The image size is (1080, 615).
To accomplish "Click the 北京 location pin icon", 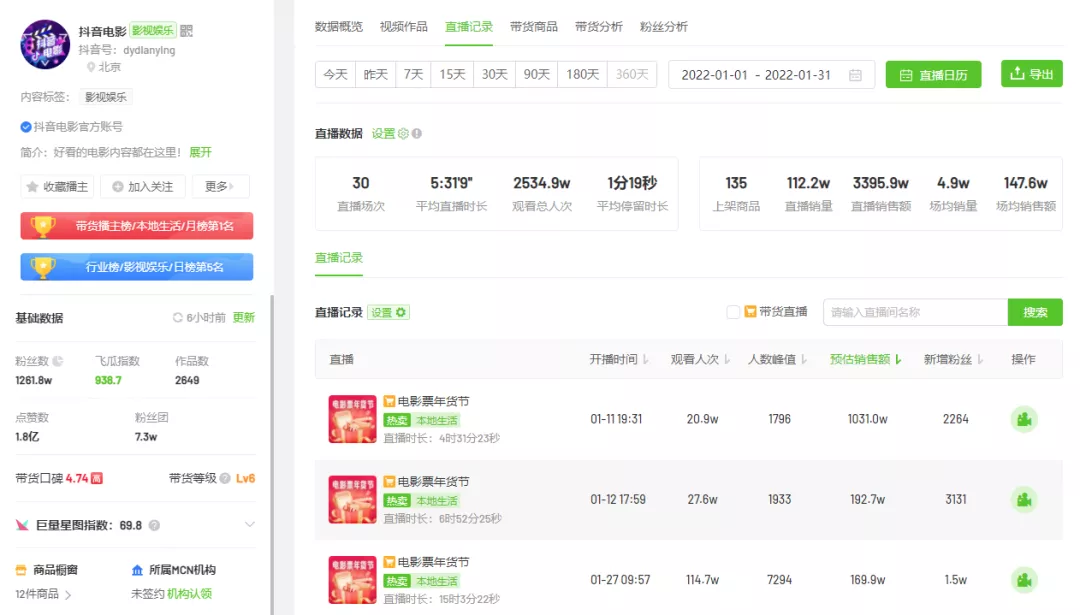I will tap(90, 67).
